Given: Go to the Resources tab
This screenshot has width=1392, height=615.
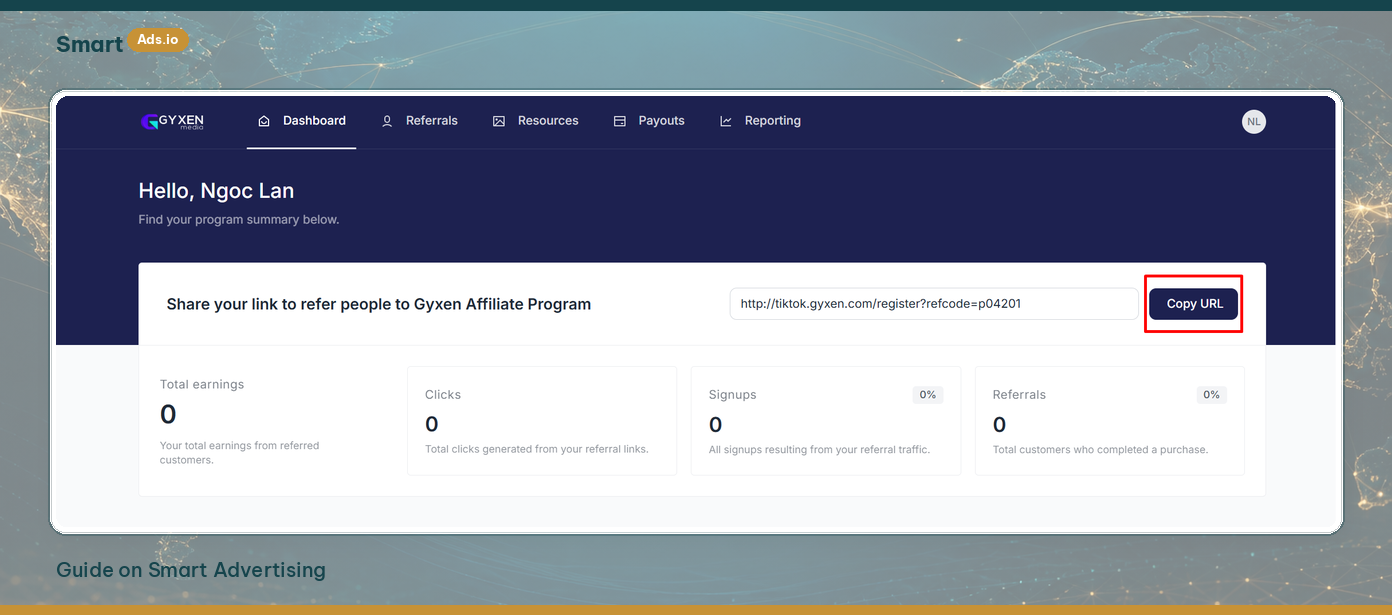Looking at the screenshot, I should pos(536,121).
